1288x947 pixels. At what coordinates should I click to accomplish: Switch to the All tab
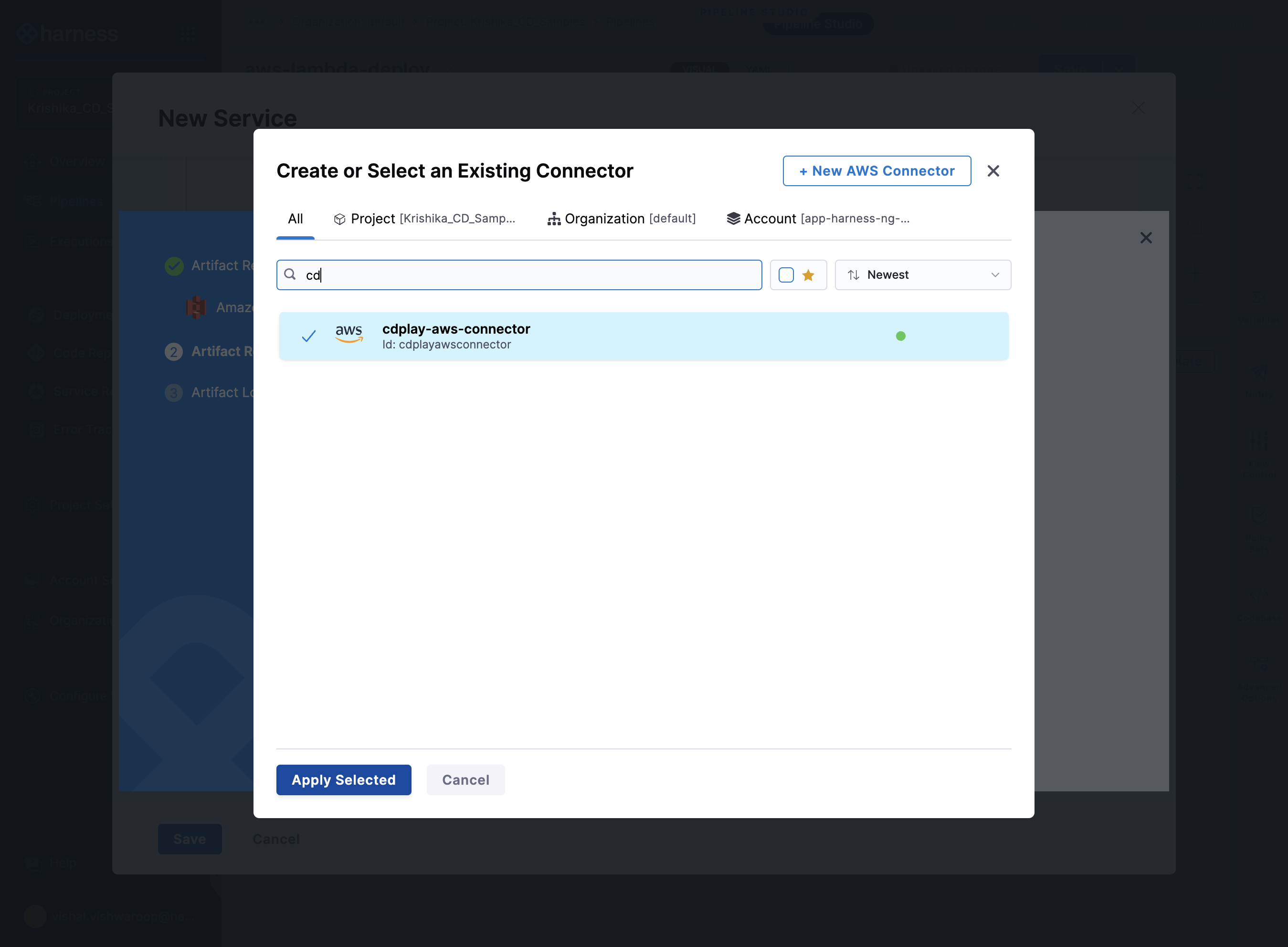295,219
